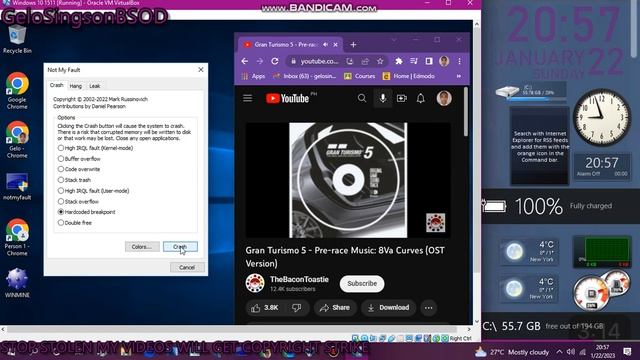This screenshot has height=360, width=640.
Task: Share the Gran Turismo video
Action: pos(335,308)
